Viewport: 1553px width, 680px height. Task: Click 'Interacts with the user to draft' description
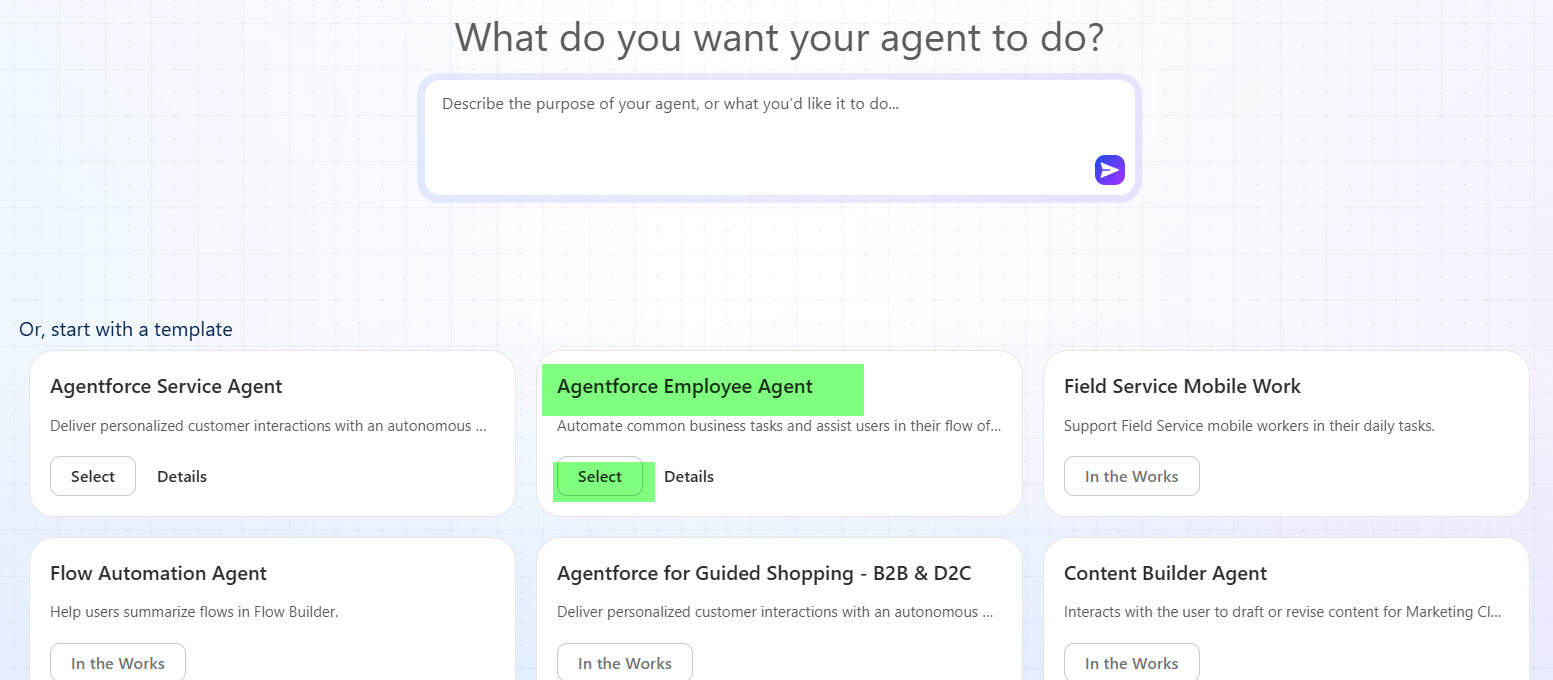click(1282, 612)
